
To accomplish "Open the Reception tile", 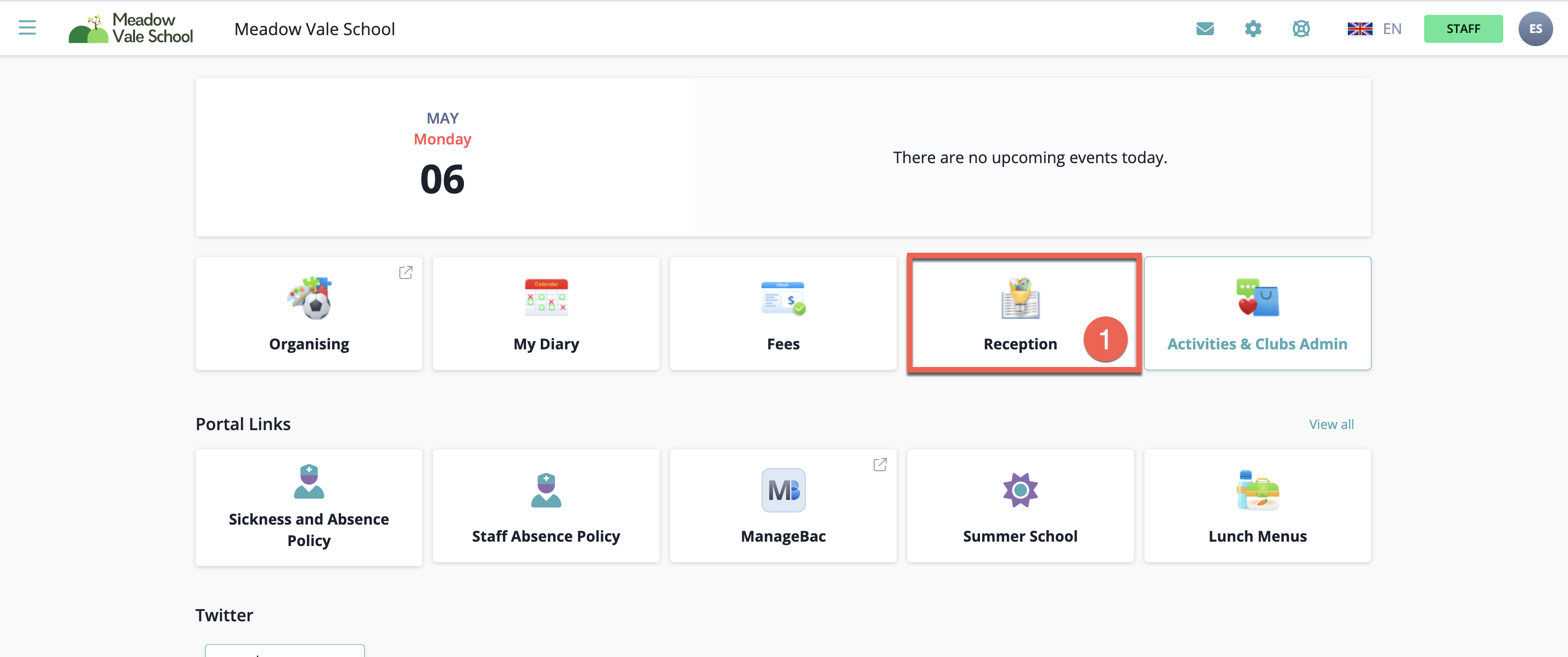I will [1020, 314].
